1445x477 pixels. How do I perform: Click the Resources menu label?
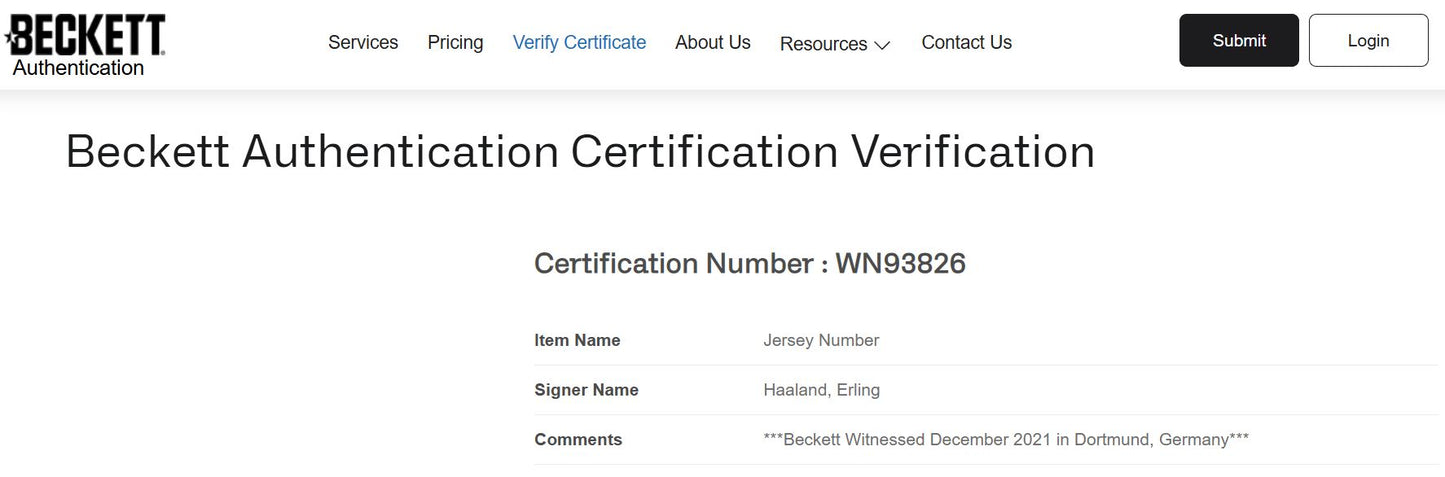(823, 44)
